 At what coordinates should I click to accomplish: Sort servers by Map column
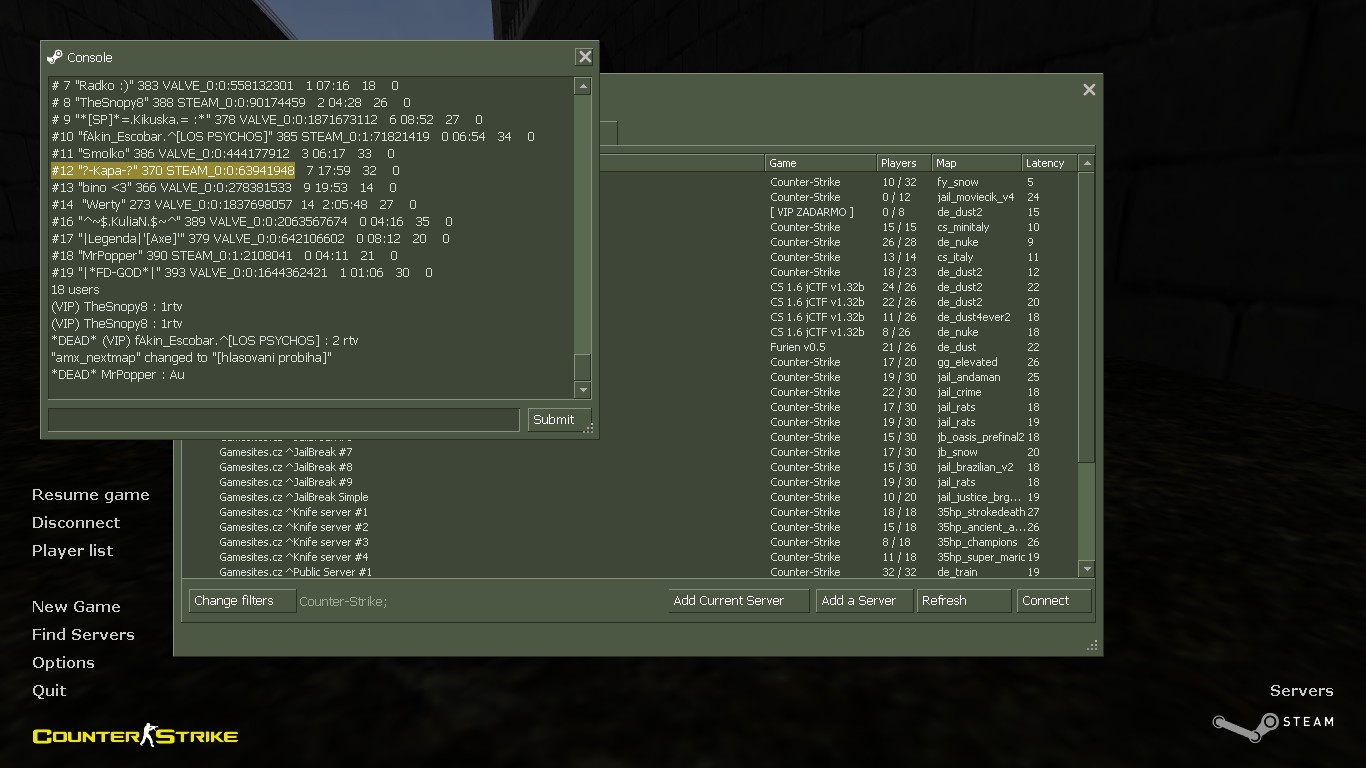coord(976,163)
